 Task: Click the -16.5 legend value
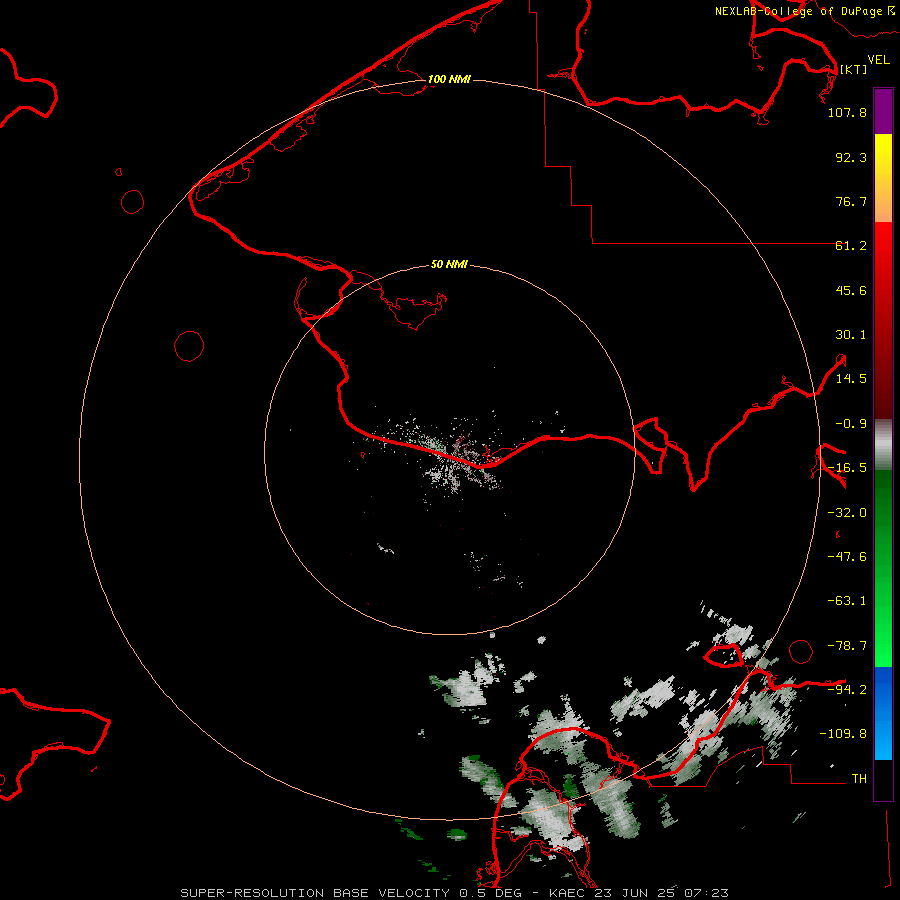coord(847,468)
